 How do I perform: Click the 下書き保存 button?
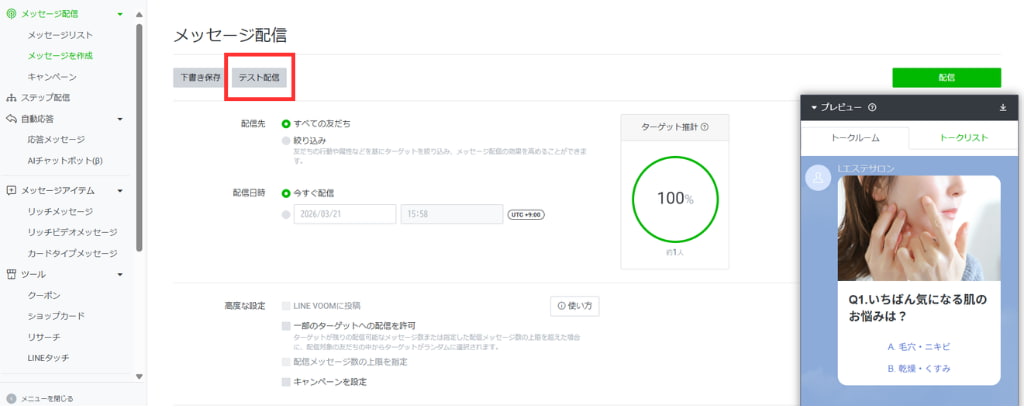200,78
